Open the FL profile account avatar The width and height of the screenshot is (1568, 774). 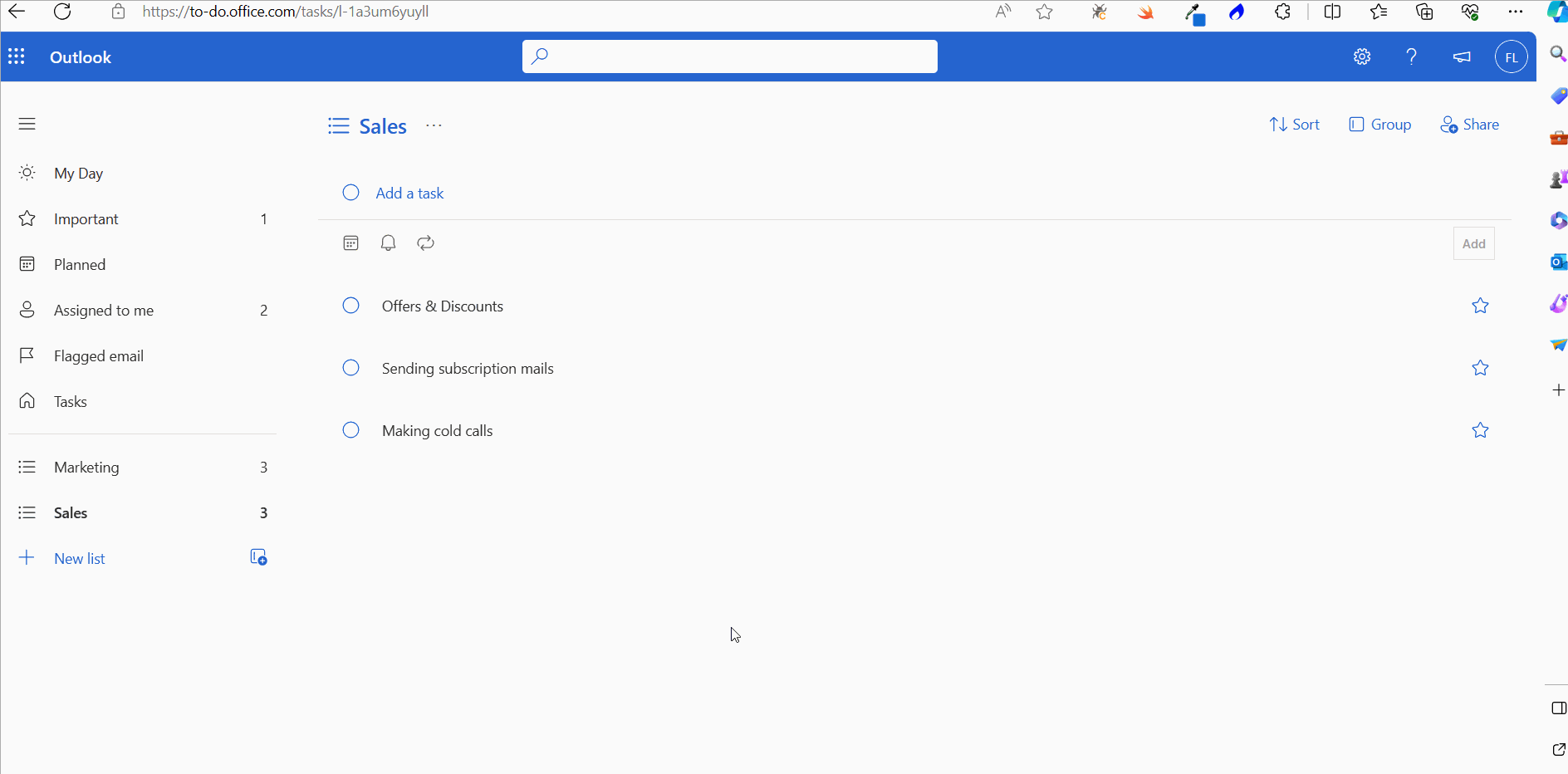(x=1511, y=56)
